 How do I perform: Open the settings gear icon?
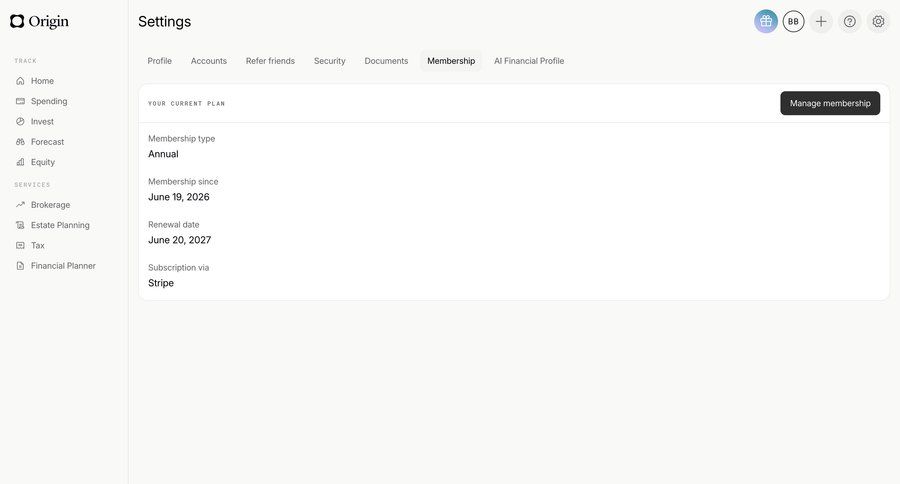pyautogui.click(x=878, y=21)
